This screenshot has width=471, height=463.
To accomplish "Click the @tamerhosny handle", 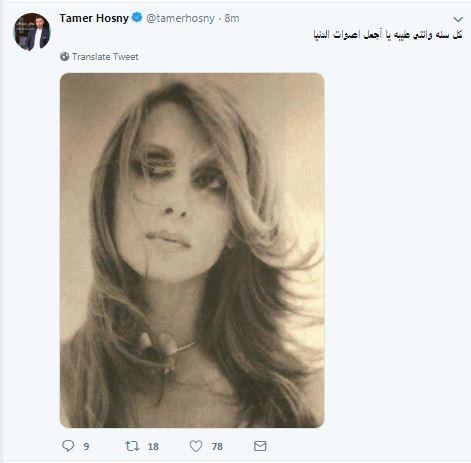I will (x=180, y=18).
